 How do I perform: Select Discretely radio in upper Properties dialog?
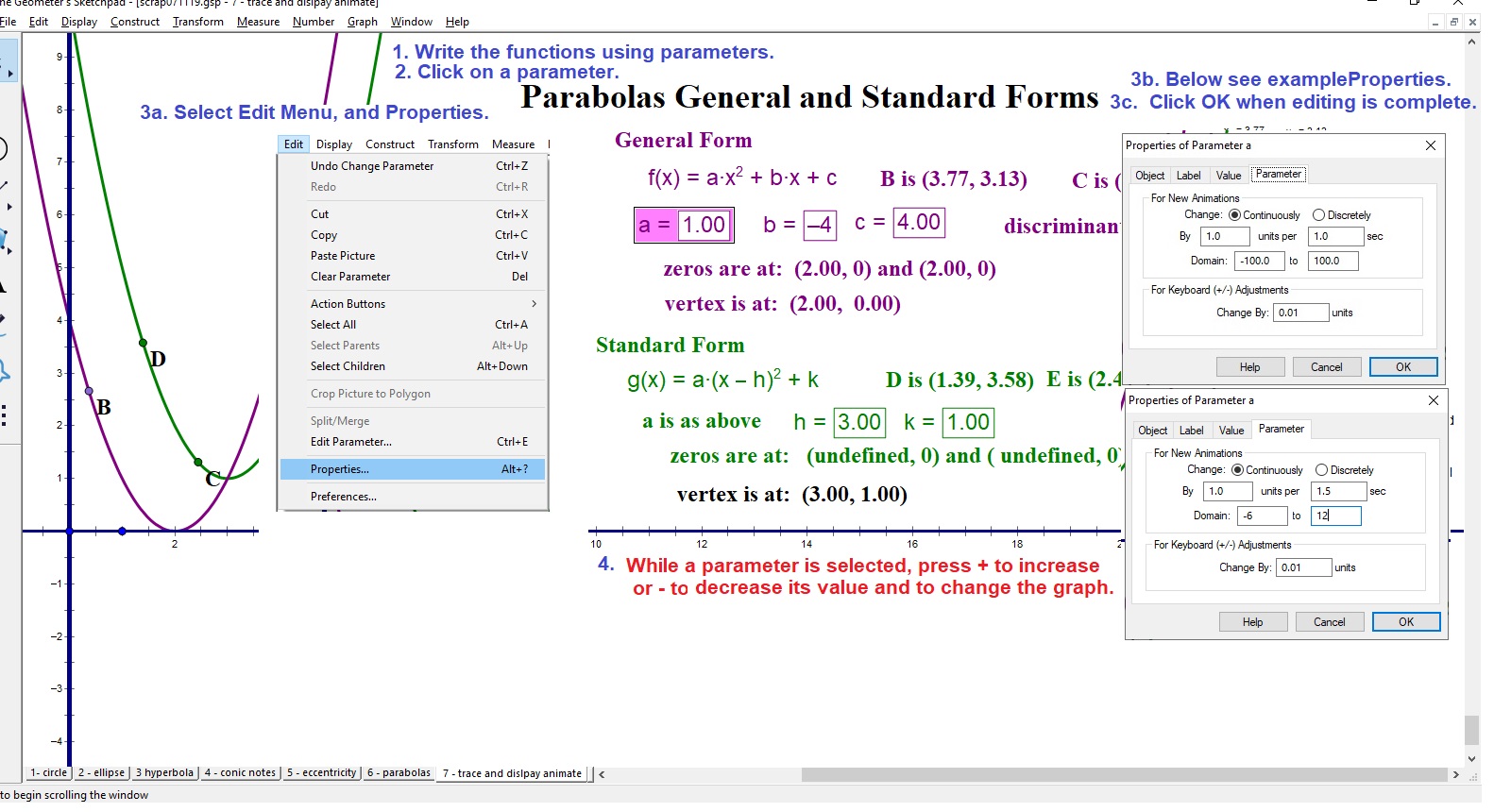click(1319, 215)
